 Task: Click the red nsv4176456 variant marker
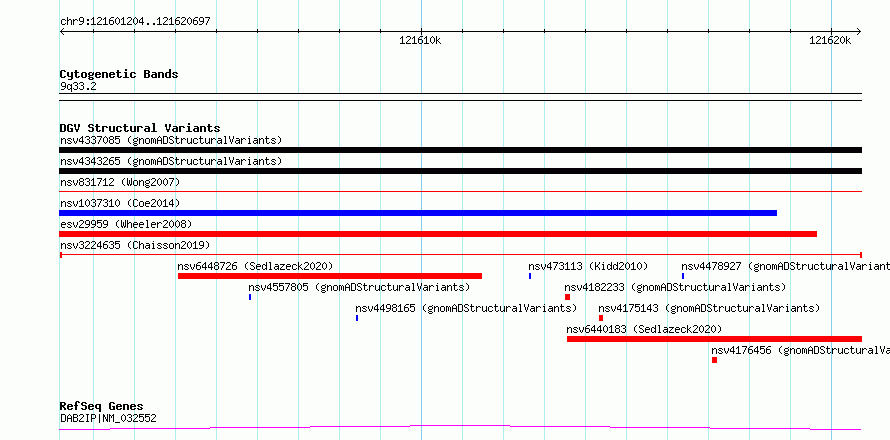tap(714, 360)
